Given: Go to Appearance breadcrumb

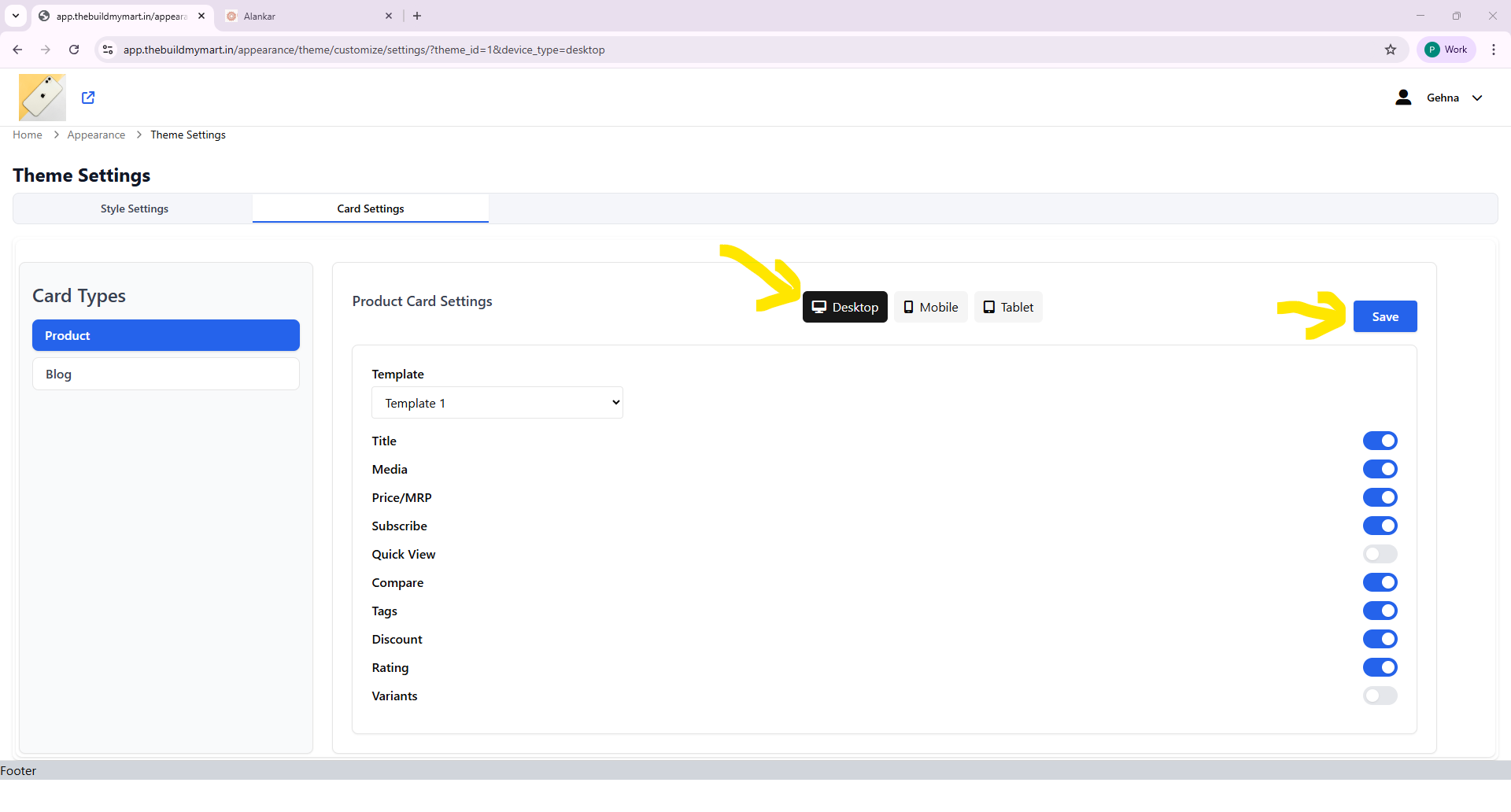Looking at the screenshot, I should [96, 135].
